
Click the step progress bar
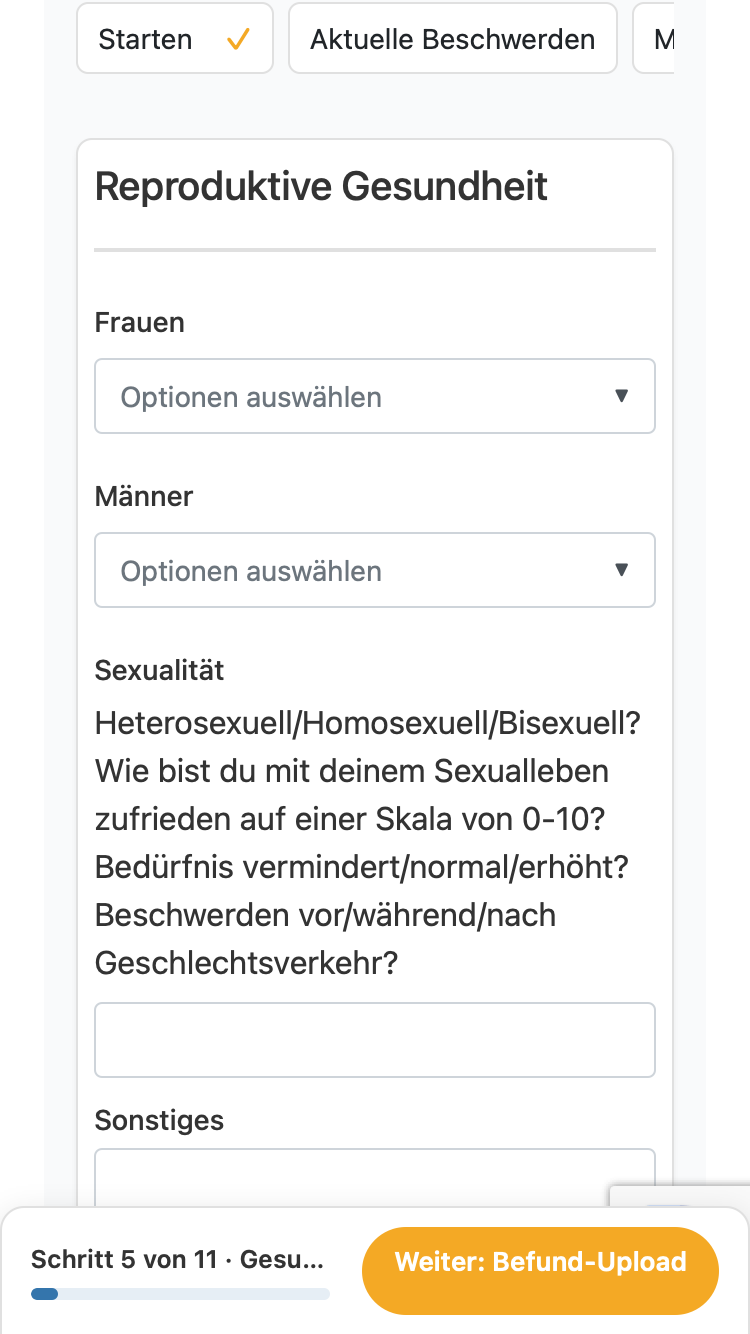point(180,1294)
